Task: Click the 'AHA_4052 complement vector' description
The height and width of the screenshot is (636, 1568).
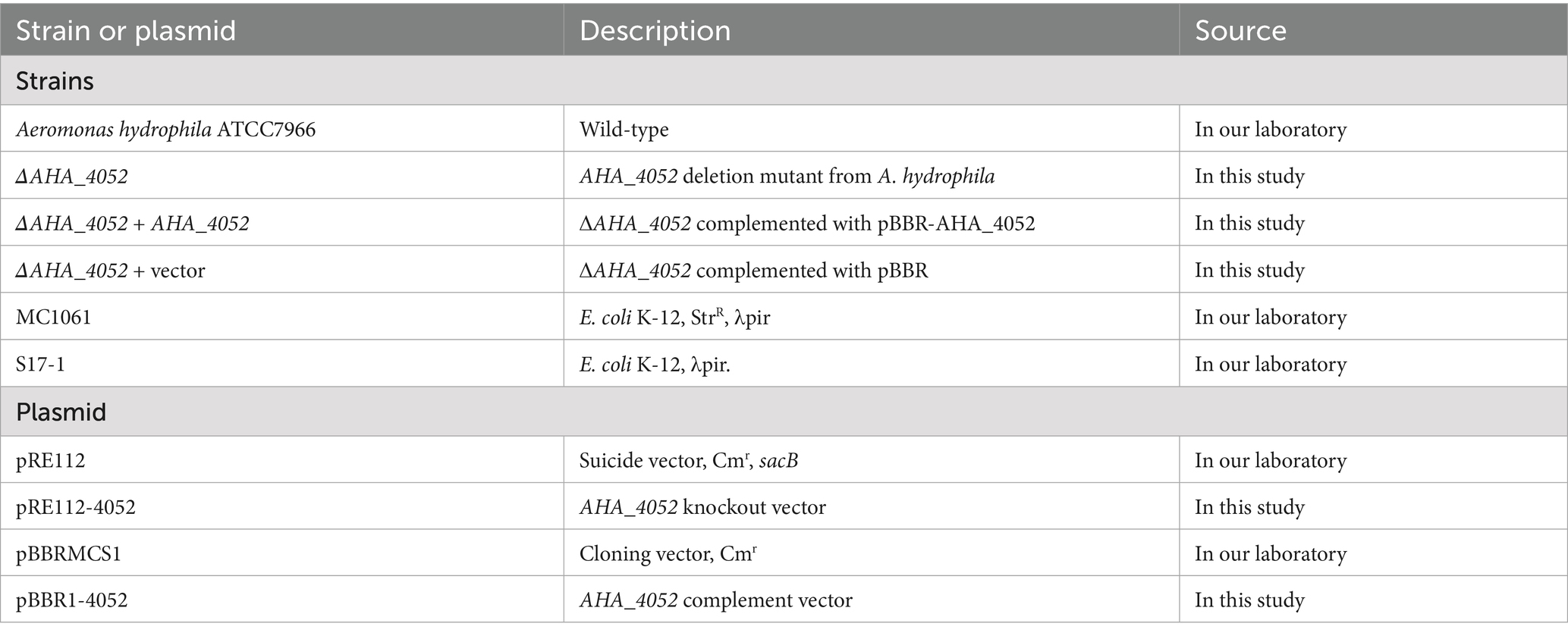Action: tap(715, 600)
